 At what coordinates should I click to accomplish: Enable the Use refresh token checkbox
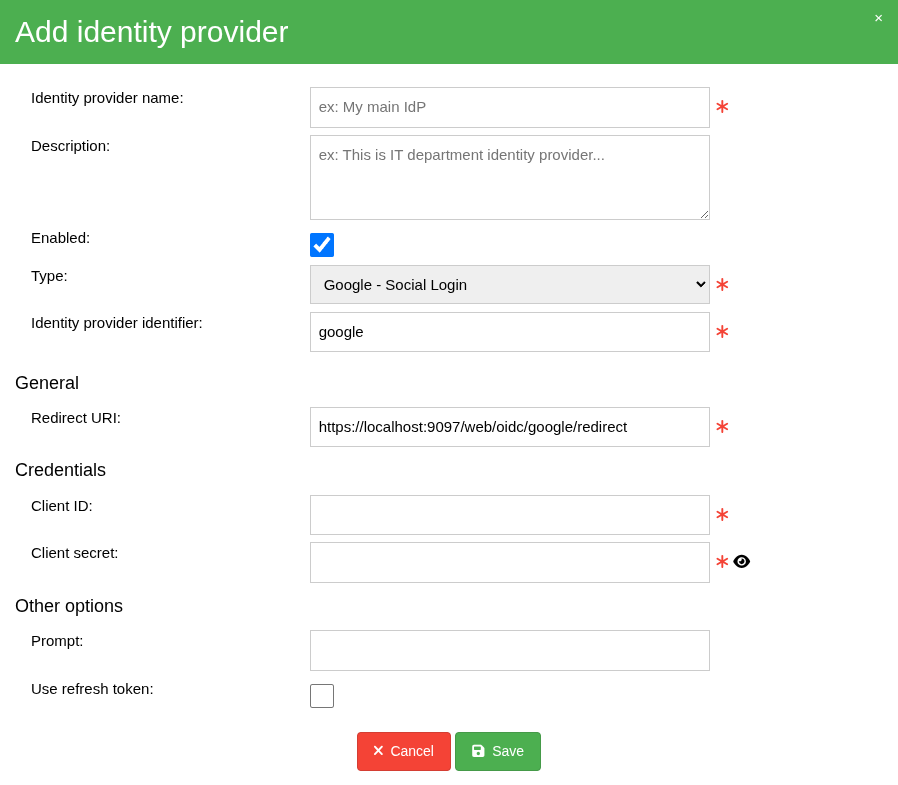pos(322,696)
